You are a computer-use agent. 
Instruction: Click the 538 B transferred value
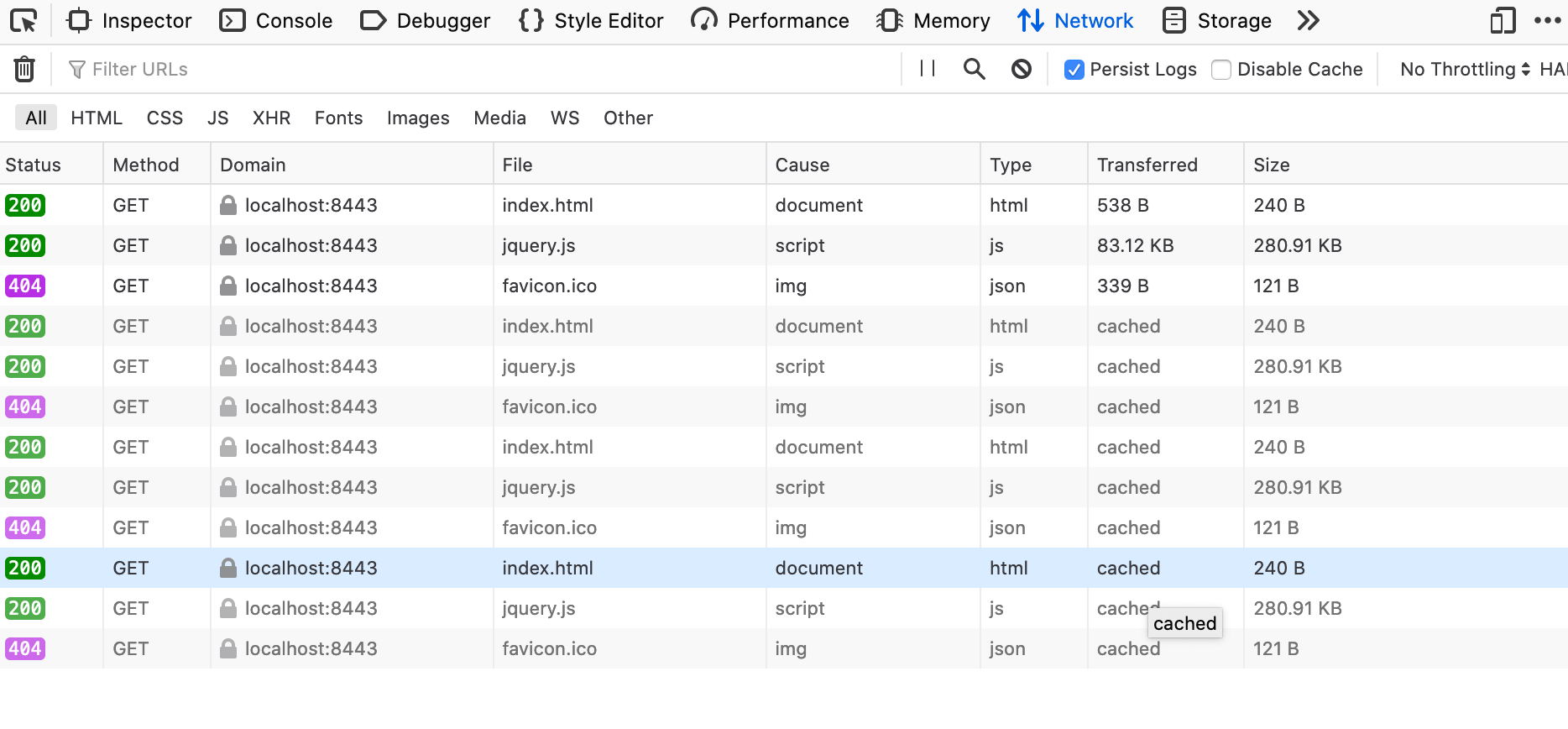point(1122,205)
